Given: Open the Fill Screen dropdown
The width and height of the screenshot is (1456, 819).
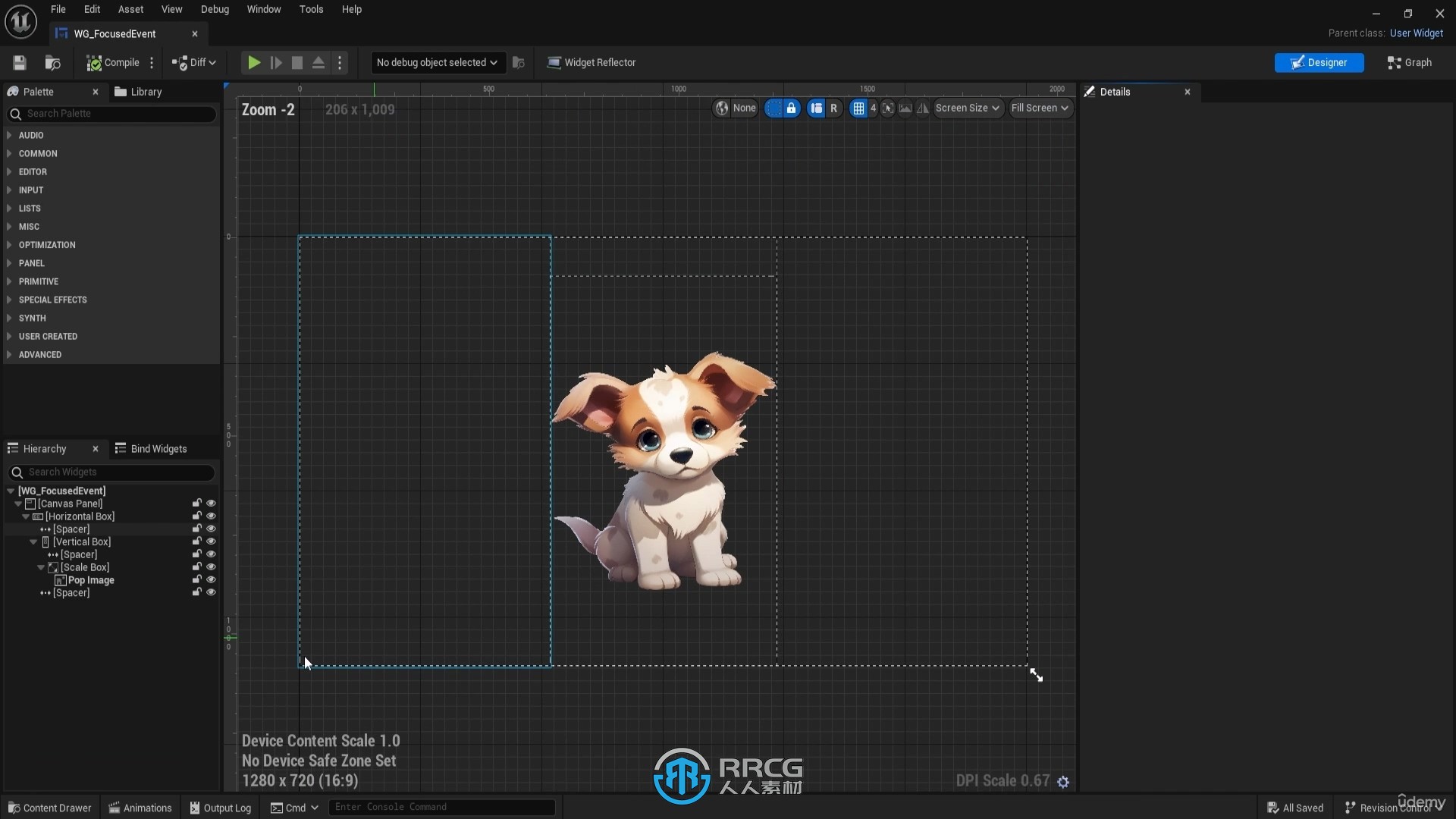Looking at the screenshot, I should (1040, 108).
